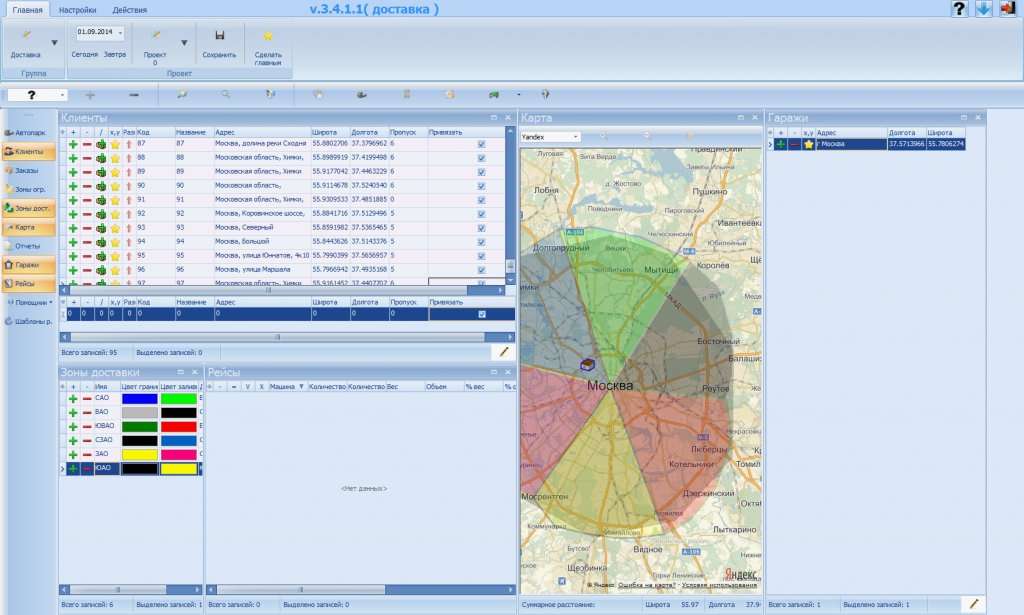Select Отчеты in the sidebar
1024x615 pixels.
tap(29, 246)
